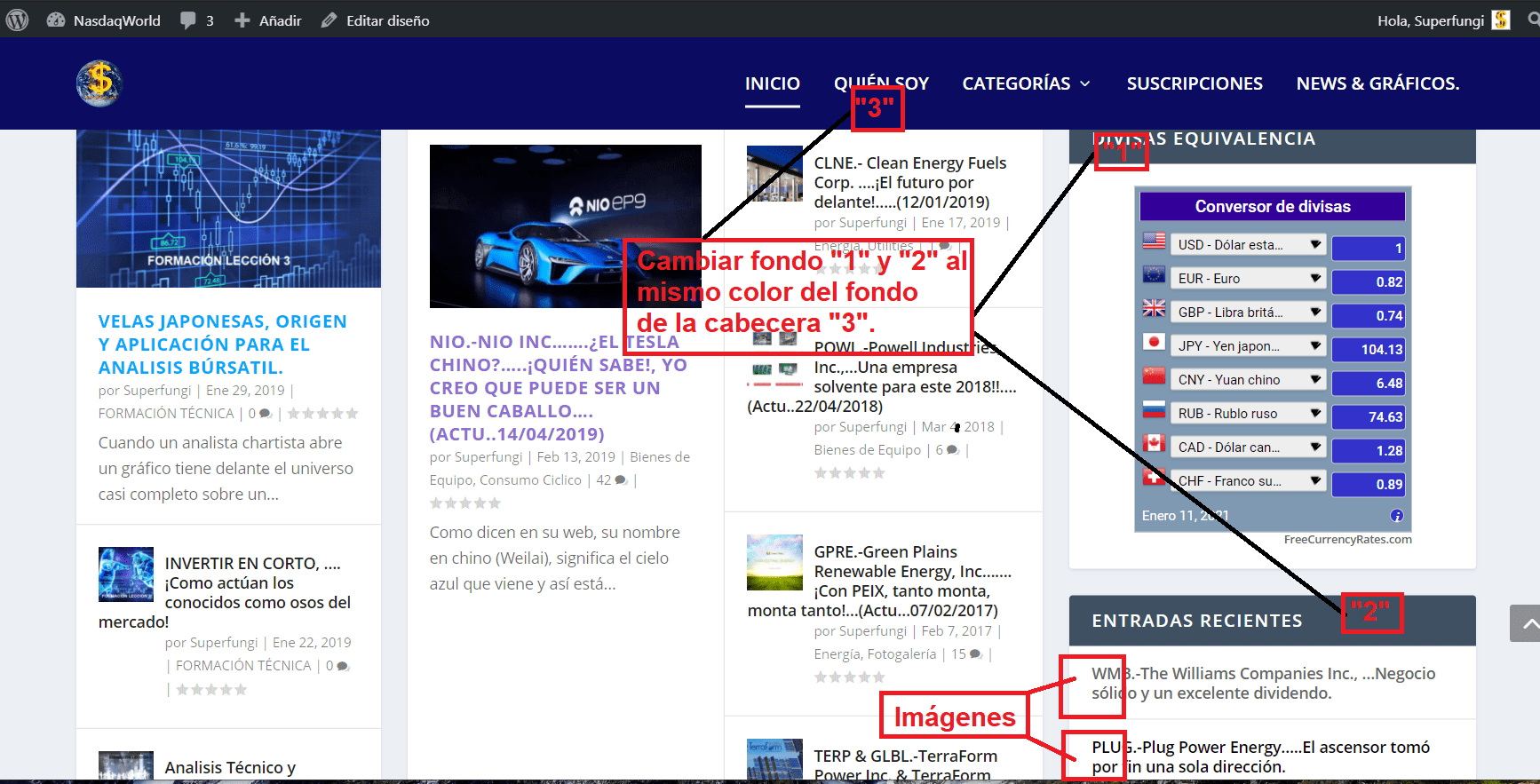Open the Invertir en corto post thumbnail

(126, 574)
